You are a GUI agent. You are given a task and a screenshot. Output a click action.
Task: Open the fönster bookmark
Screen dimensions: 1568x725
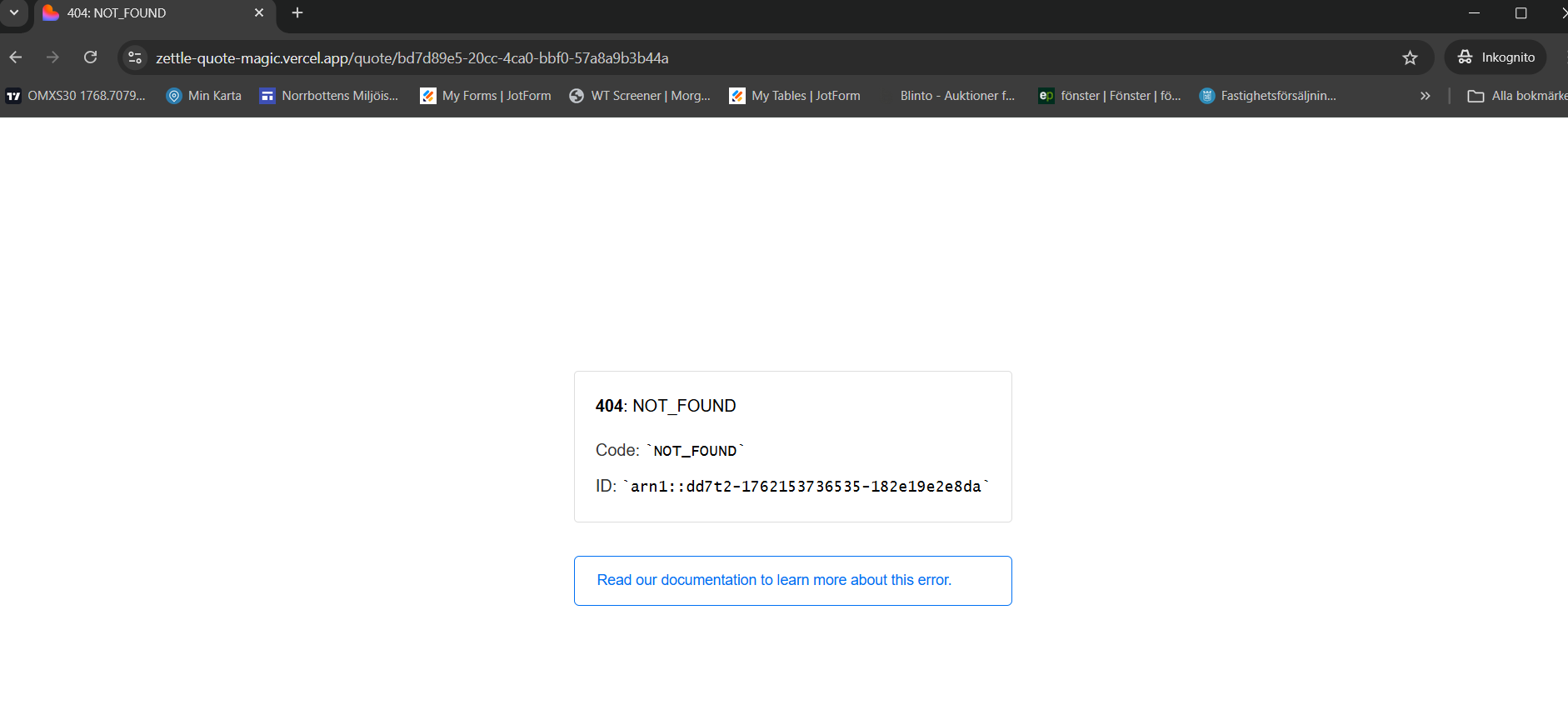pyautogui.click(x=1110, y=96)
